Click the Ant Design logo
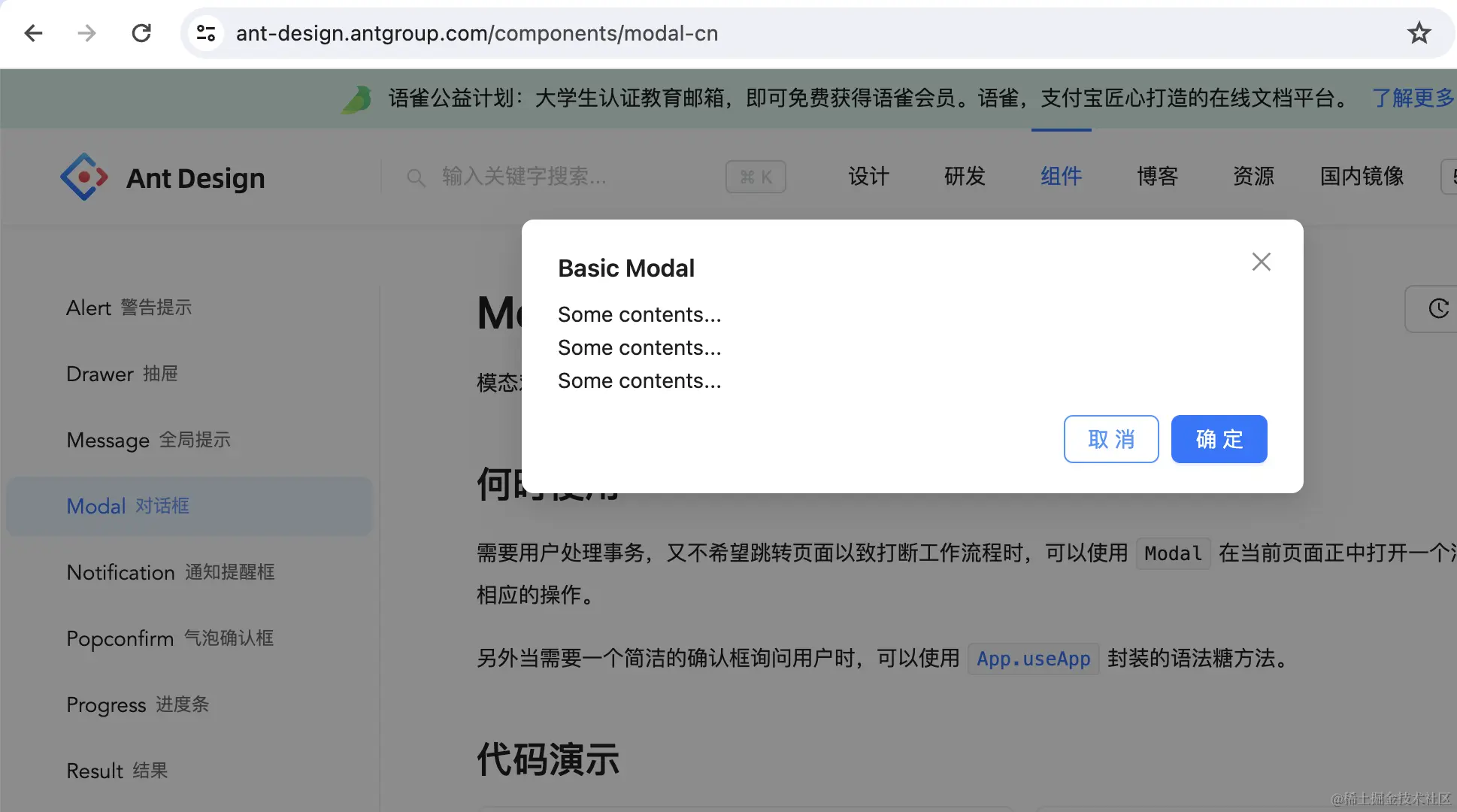 click(x=84, y=177)
